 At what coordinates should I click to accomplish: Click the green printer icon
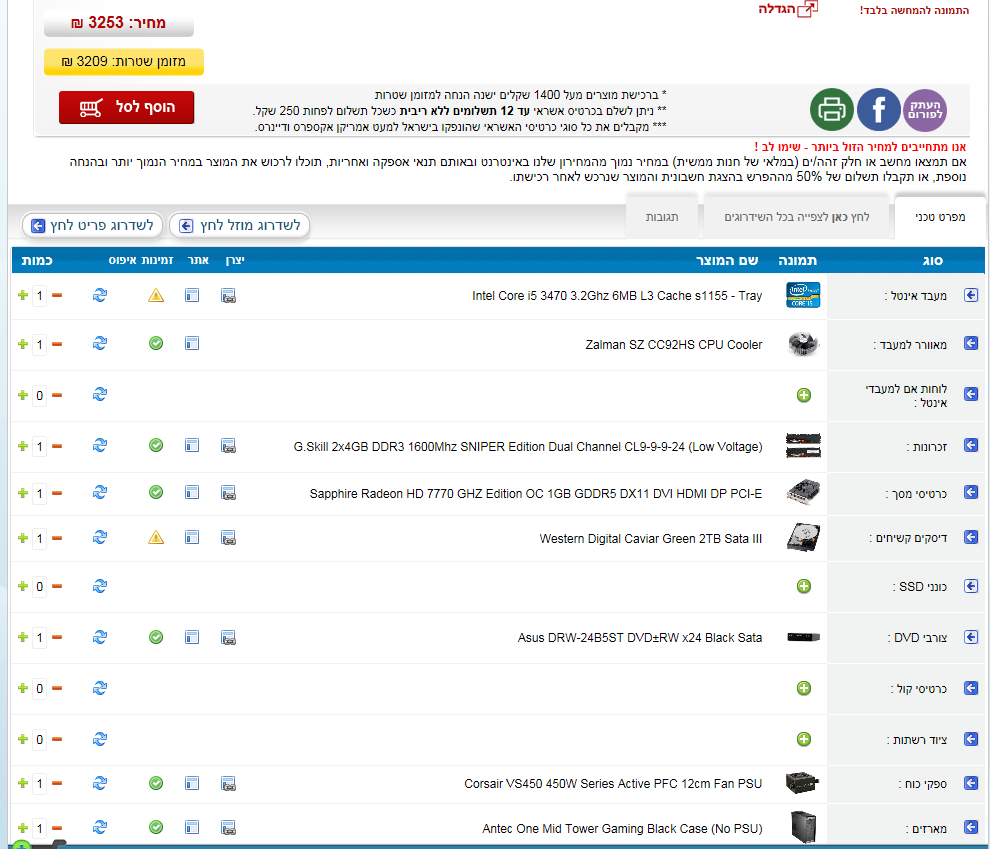coord(832,110)
